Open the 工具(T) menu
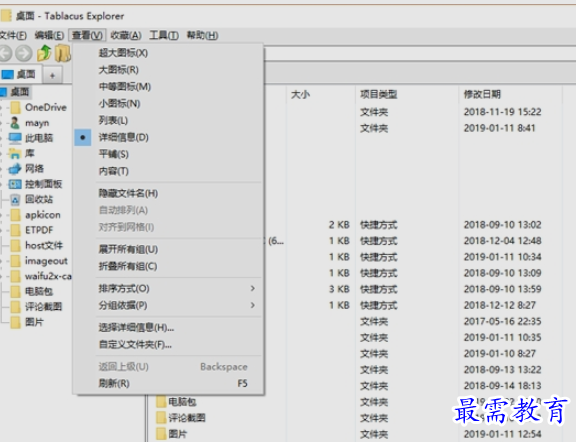This screenshot has height=442, width=576. pyautogui.click(x=164, y=35)
